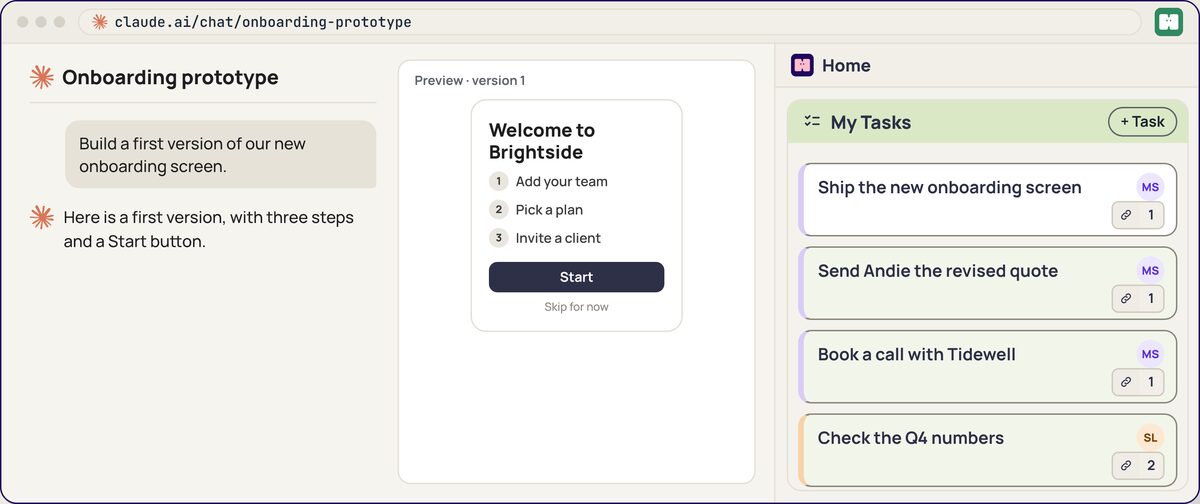Click the user message about onboarding screen
Screen dimensions: 1200x504
(x=221, y=155)
